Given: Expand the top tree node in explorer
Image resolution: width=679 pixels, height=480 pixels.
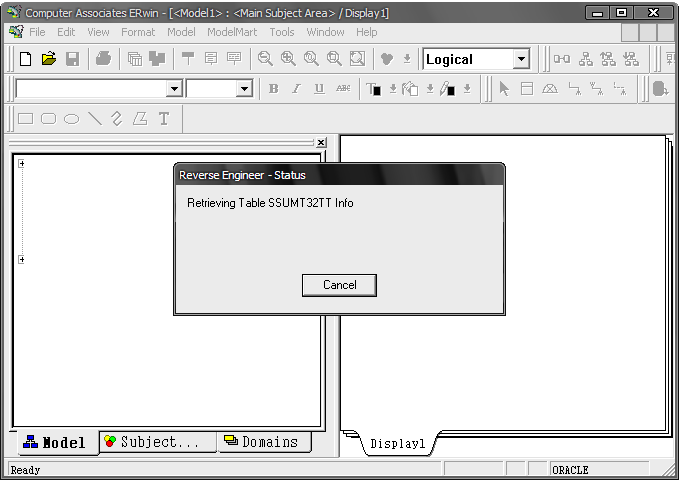Looking at the screenshot, I should (x=21, y=163).
